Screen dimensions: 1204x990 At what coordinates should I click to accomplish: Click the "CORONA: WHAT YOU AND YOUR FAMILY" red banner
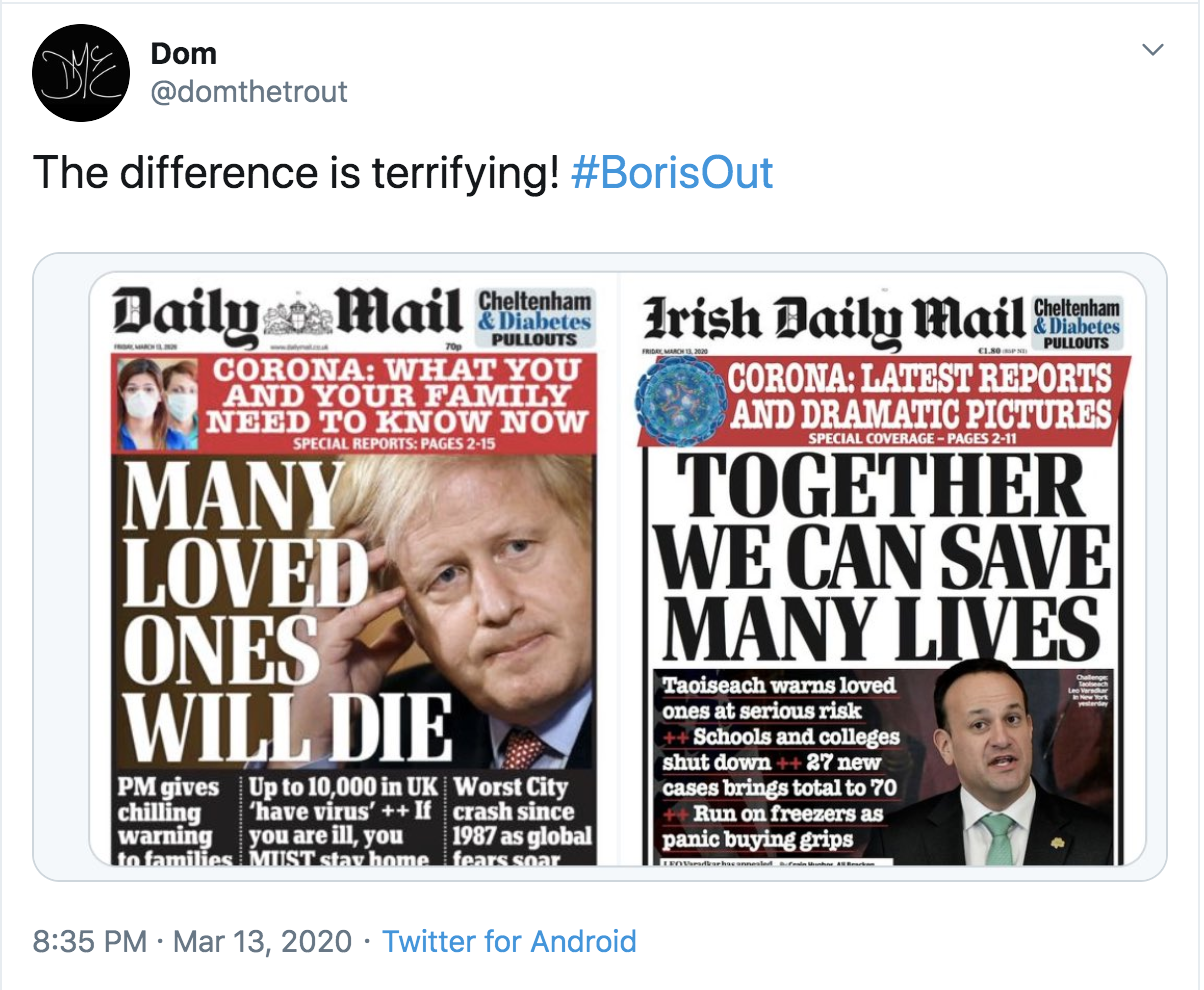[x=395, y=394]
